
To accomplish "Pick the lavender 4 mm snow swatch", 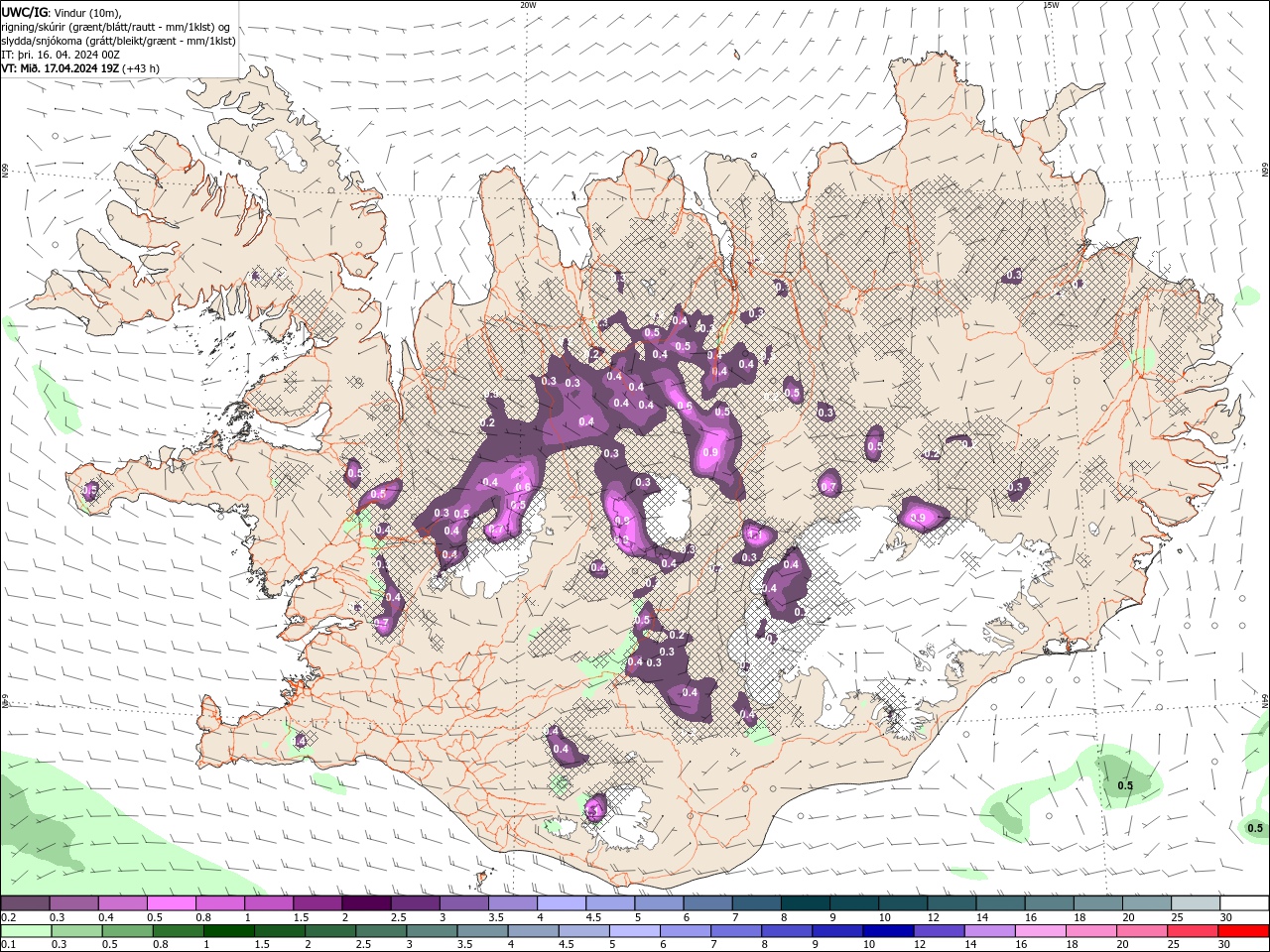I will tap(561, 902).
